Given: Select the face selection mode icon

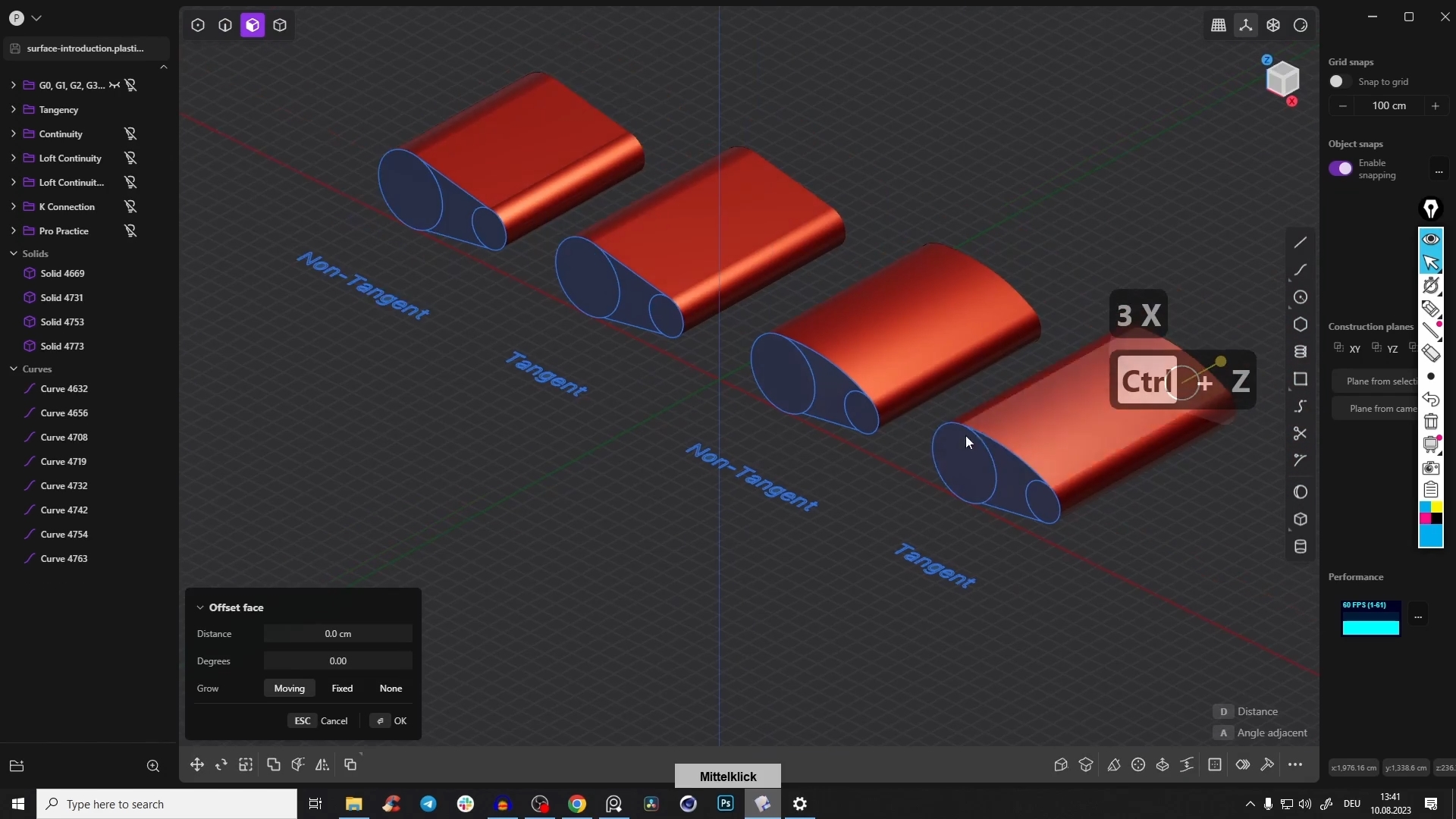Looking at the screenshot, I should point(253,25).
